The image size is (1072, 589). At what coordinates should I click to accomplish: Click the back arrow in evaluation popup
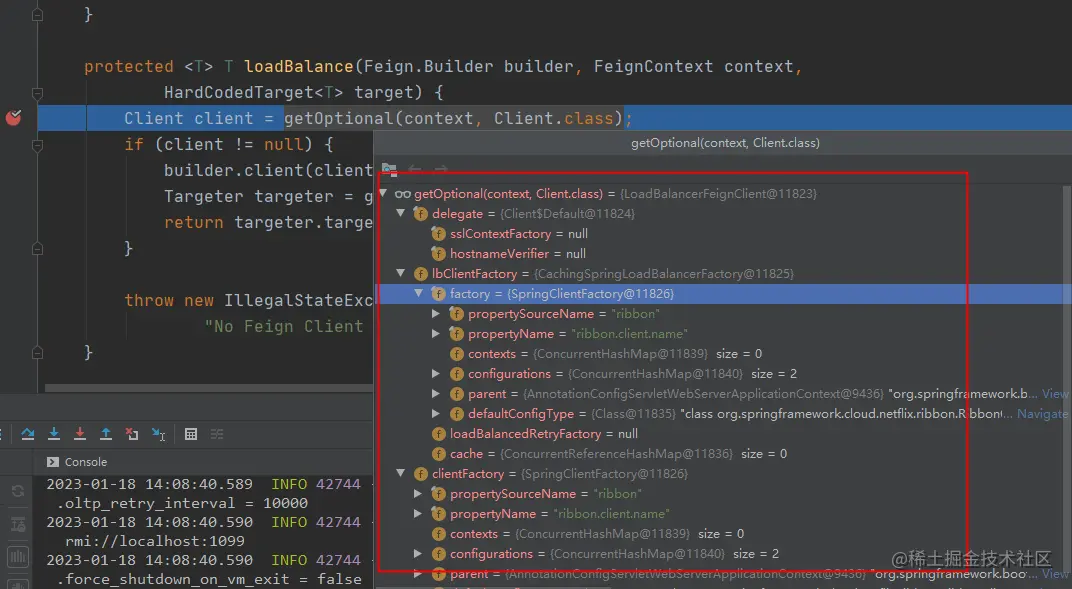(414, 169)
